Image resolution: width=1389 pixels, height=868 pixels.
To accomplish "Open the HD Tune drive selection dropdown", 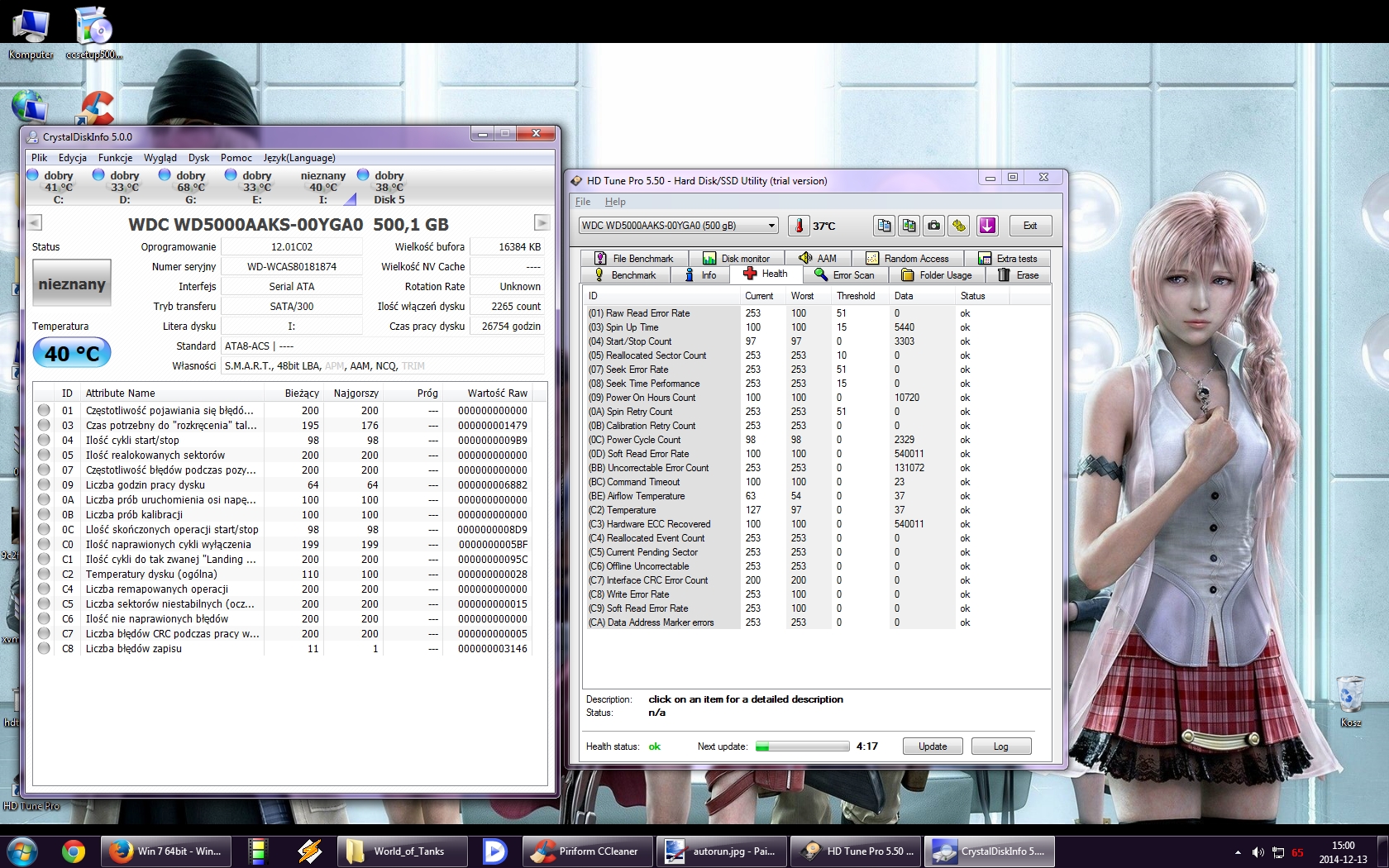I will point(680,226).
